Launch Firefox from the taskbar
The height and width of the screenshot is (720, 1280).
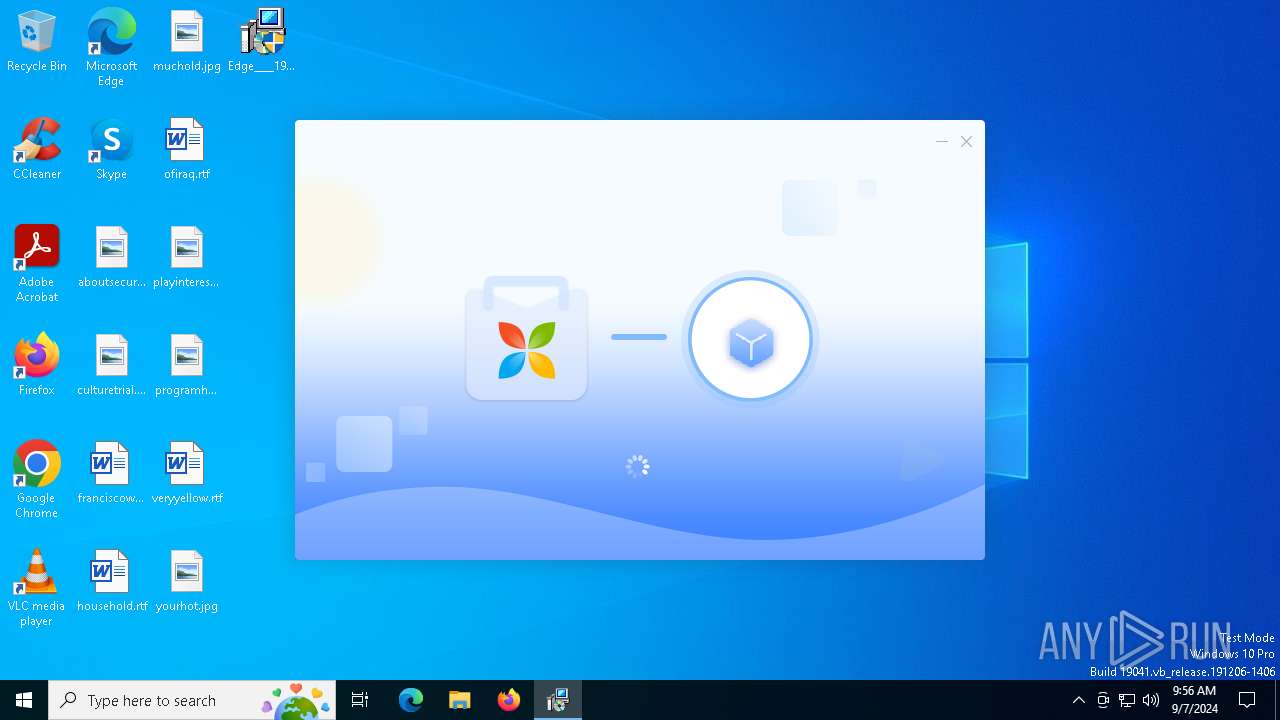pyautogui.click(x=509, y=700)
